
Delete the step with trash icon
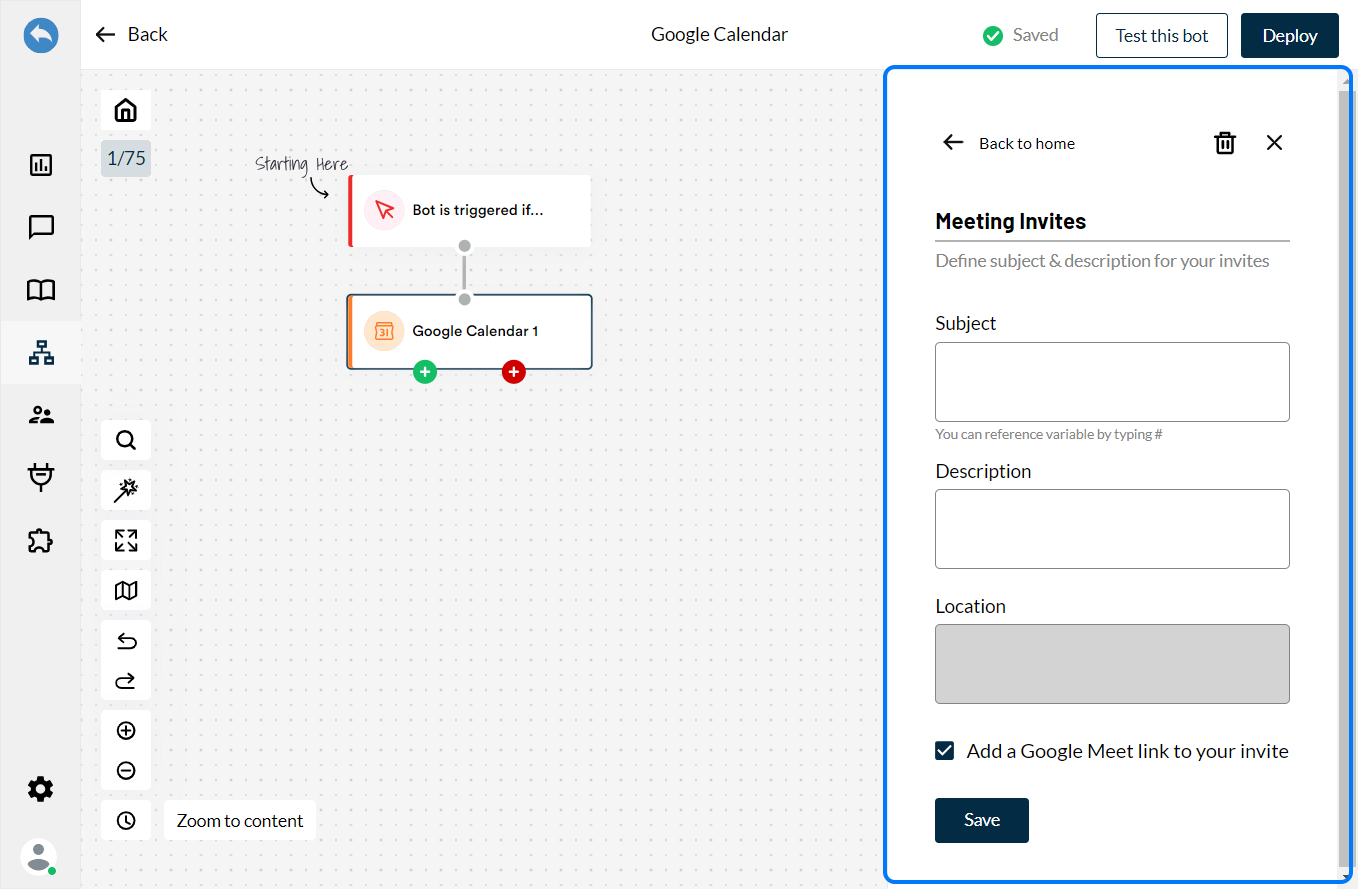pos(1224,143)
